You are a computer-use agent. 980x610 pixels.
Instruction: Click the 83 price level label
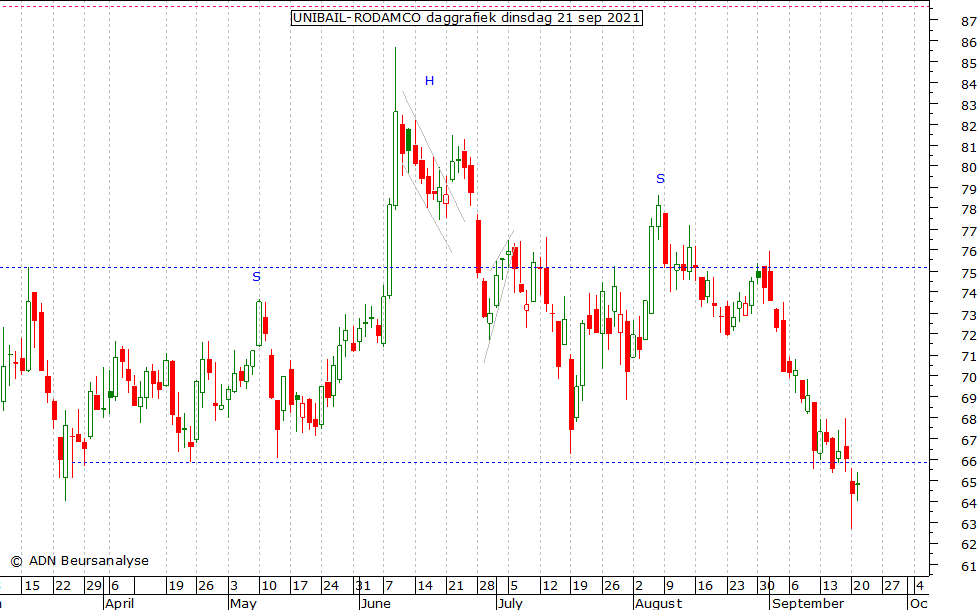click(x=969, y=106)
